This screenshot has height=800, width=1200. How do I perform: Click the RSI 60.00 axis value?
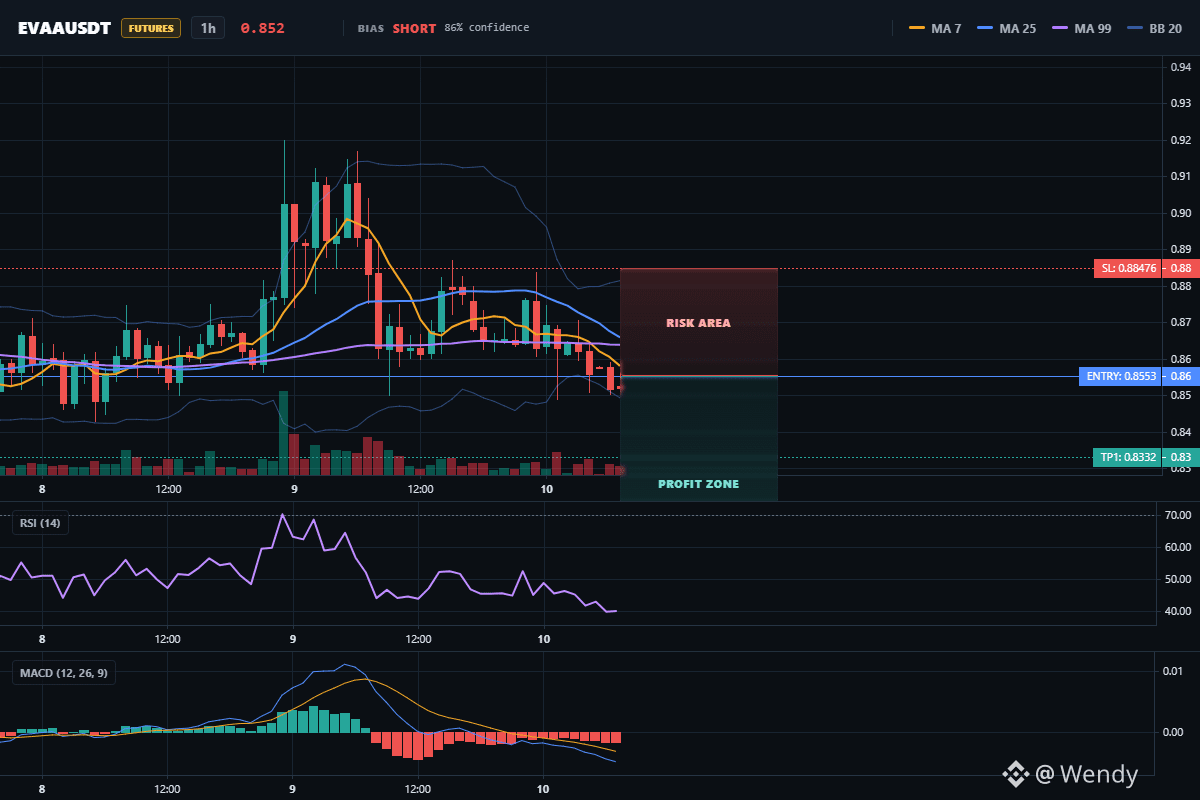pyautogui.click(x=1177, y=547)
